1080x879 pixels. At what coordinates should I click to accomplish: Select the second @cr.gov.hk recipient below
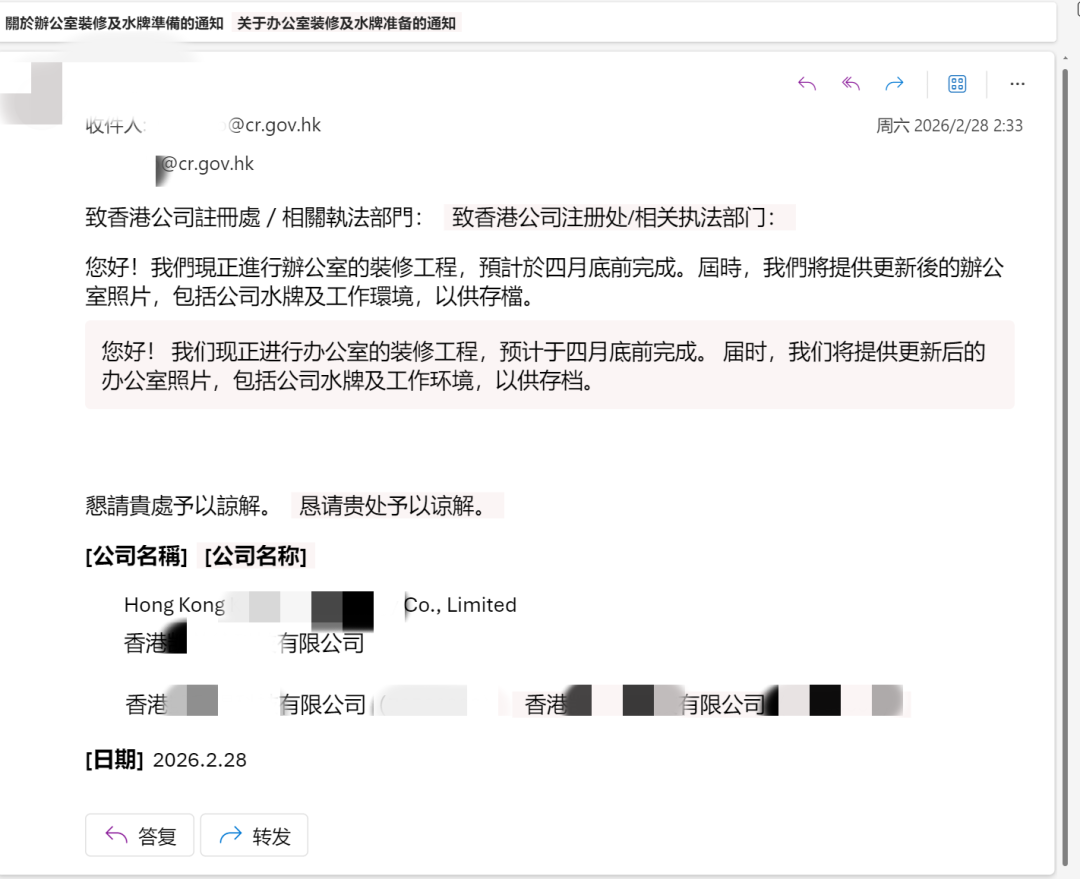[207, 164]
